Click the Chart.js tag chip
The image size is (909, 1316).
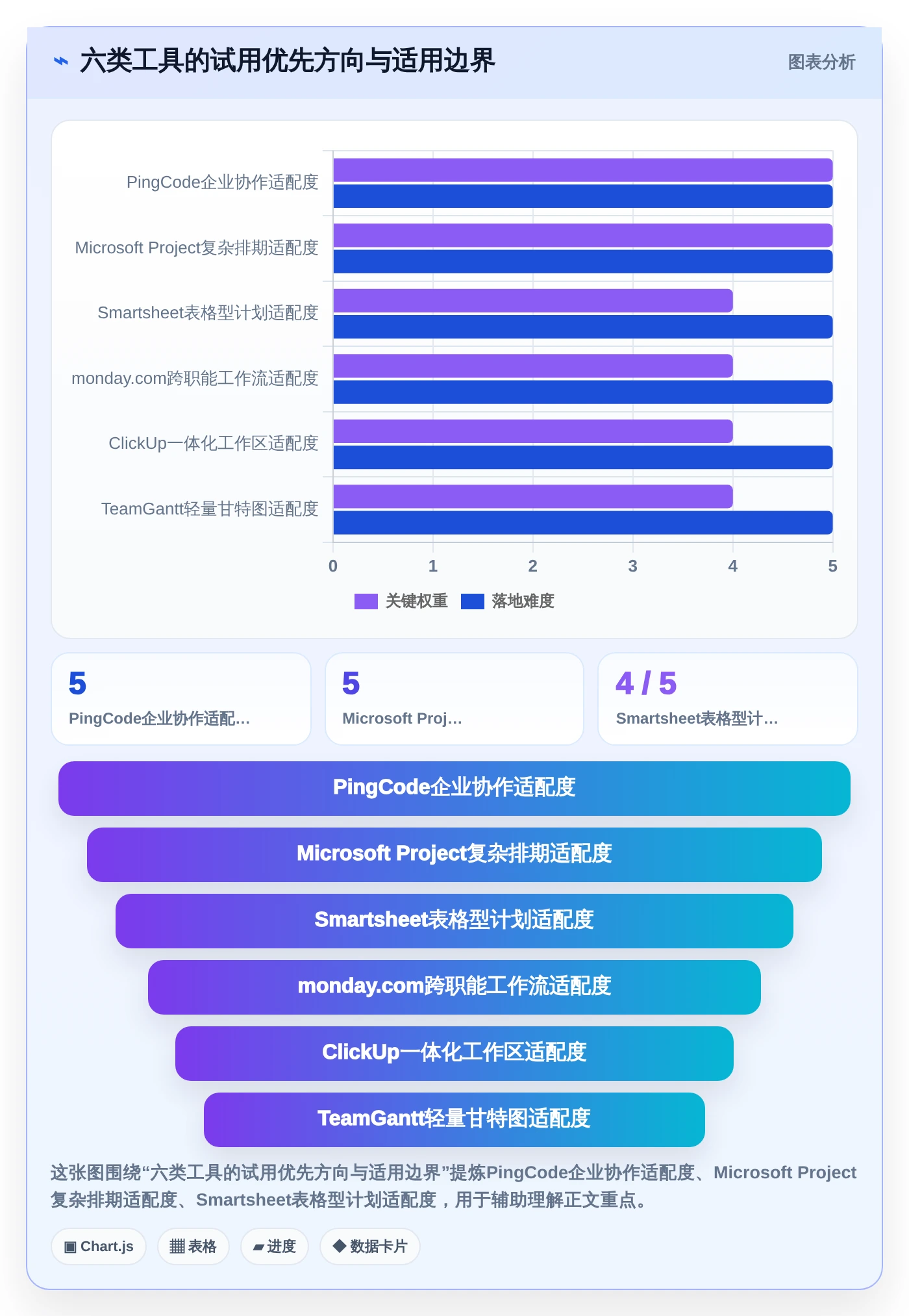point(99,1246)
